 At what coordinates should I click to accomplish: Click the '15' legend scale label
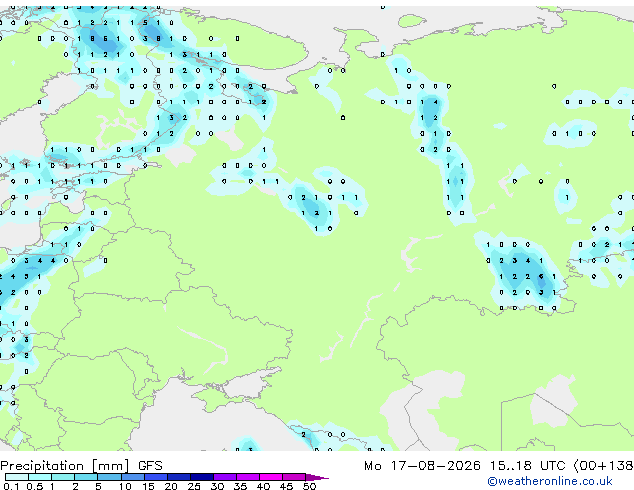[148, 486]
